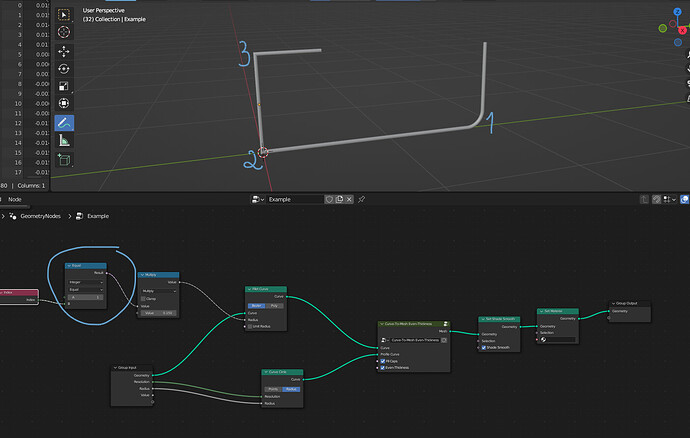This screenshot has height=438, width=690.
Task: Select the Select Box tool
Action: point(64,15)
